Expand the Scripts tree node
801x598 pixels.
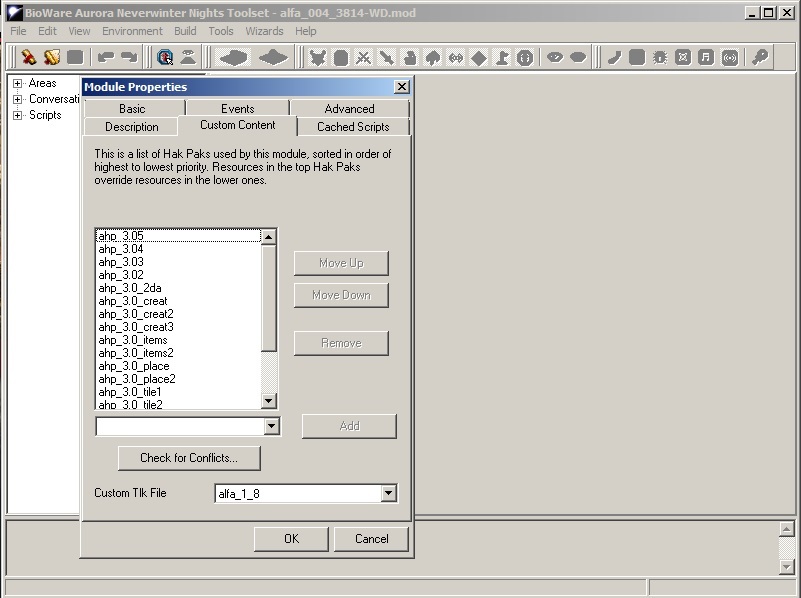click(17, 116)
